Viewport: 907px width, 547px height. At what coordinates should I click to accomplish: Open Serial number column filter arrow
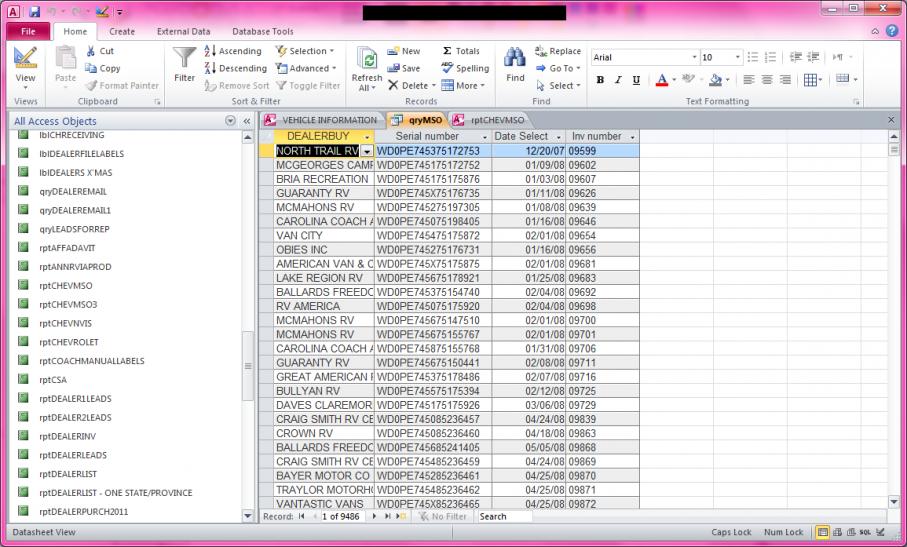click(485, 137)
